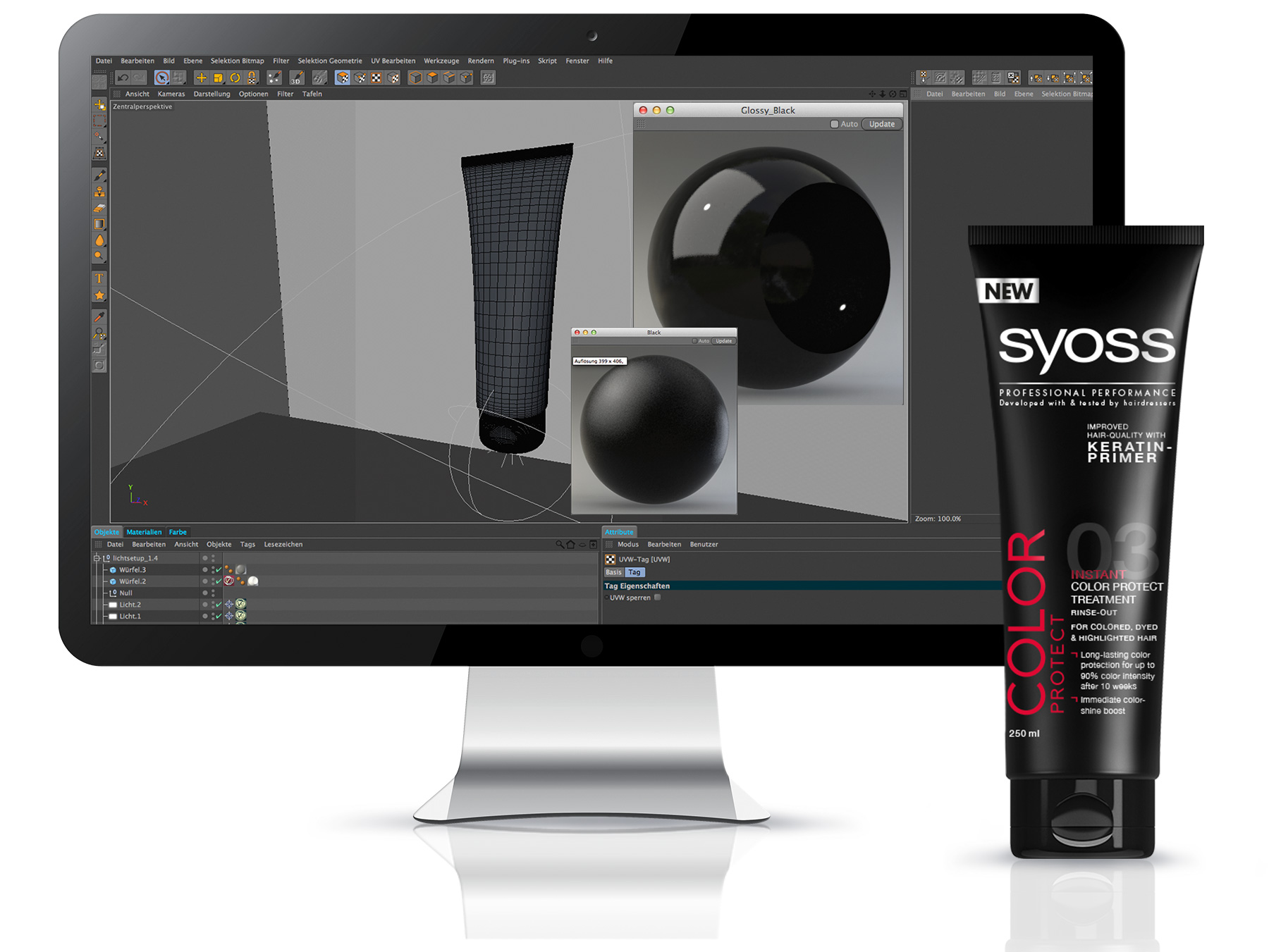Toggle the green checkmark for Würfel.3
Image resolution: width=1269 pixels, height=952 pixels.
(x=219, y=569)
